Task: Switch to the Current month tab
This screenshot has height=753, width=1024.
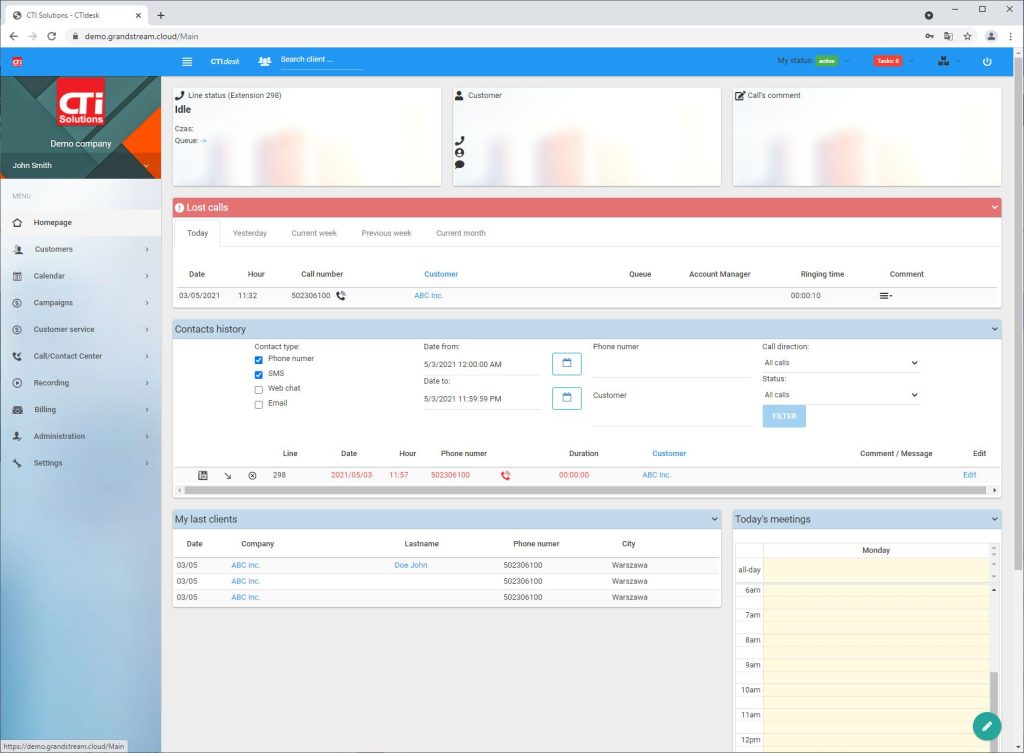Action: [x=460, y=233]
